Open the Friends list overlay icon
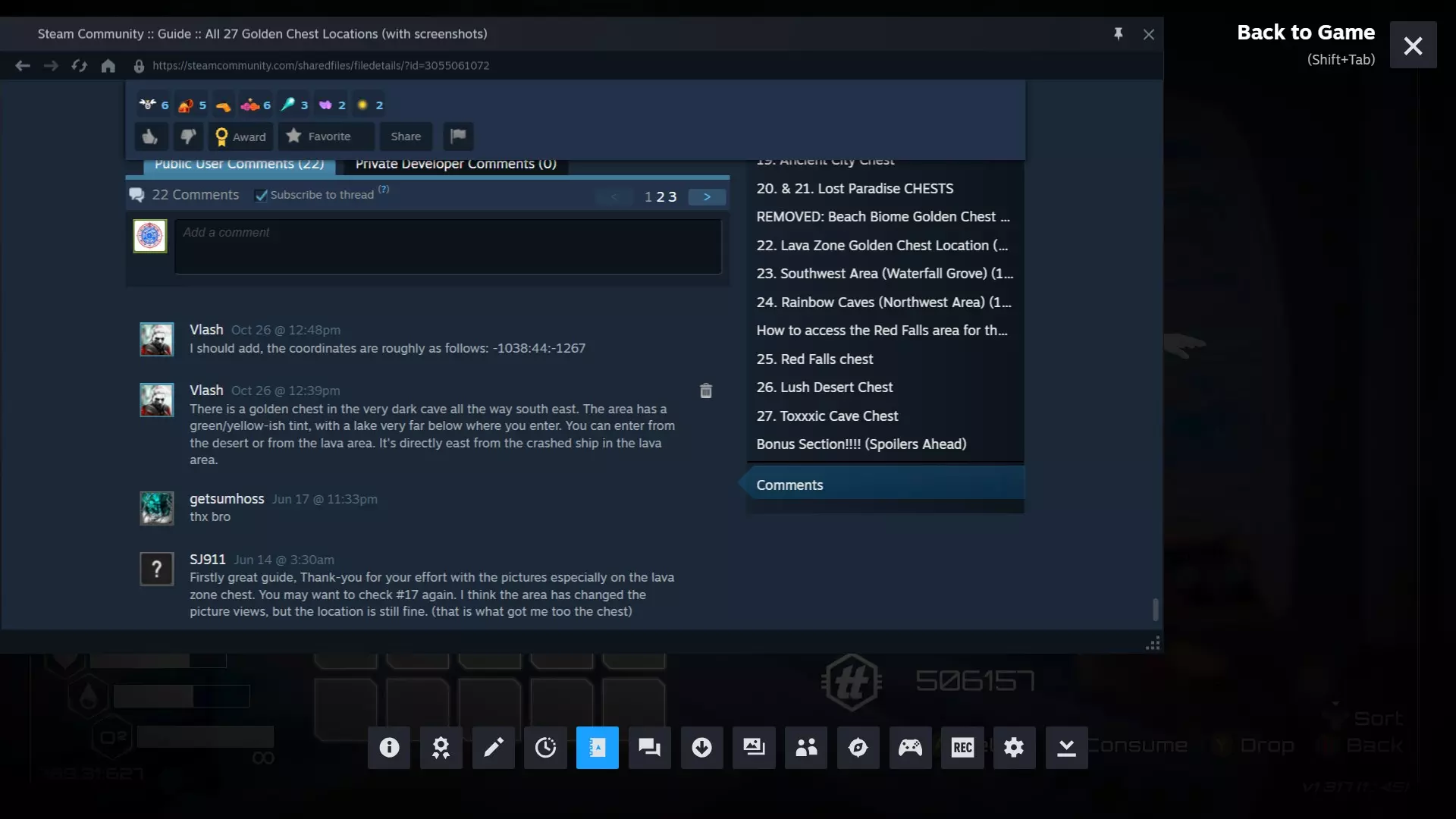This screenshot has width=1456, height=819. 806,748
